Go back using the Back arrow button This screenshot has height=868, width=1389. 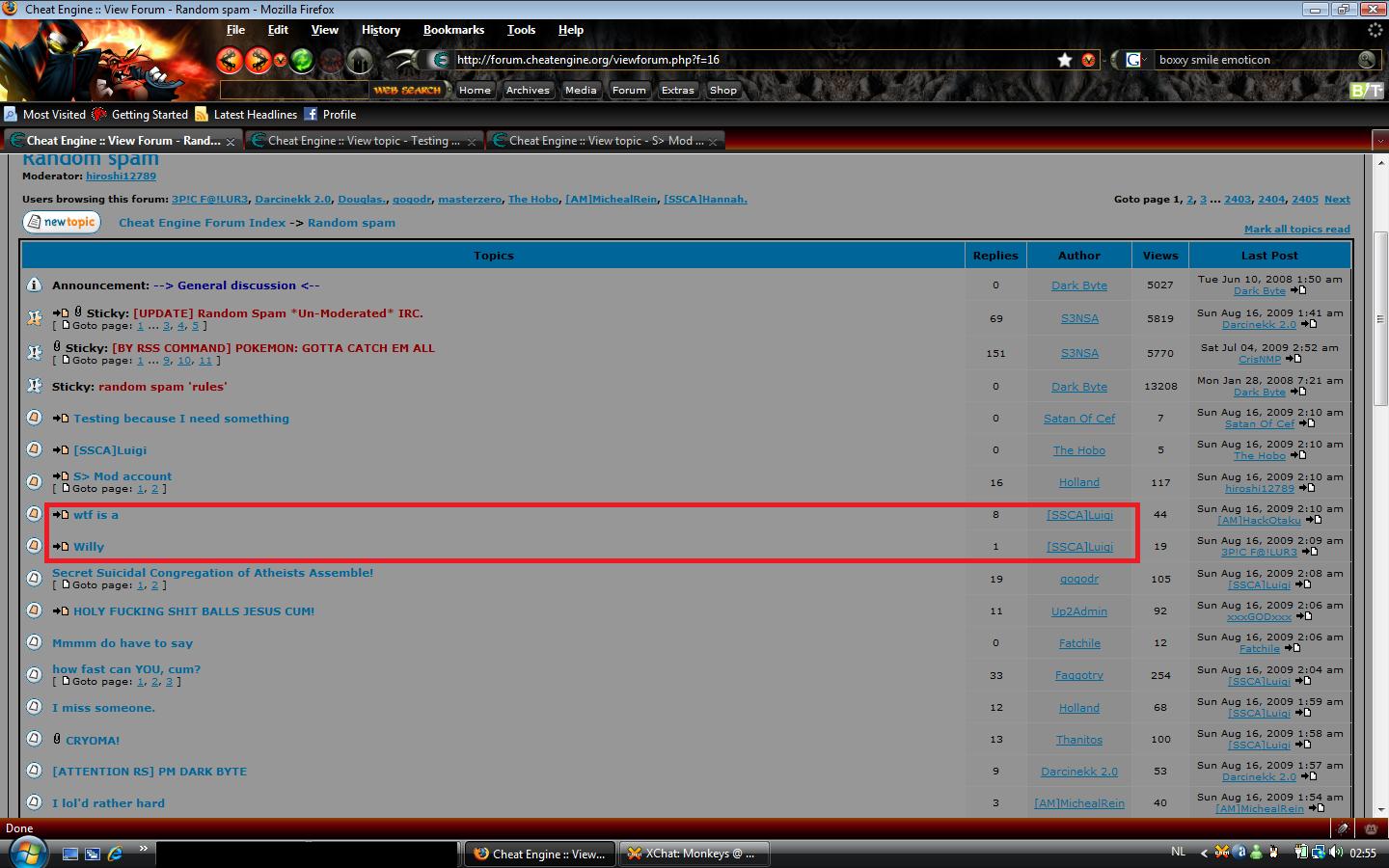point(229,60)
